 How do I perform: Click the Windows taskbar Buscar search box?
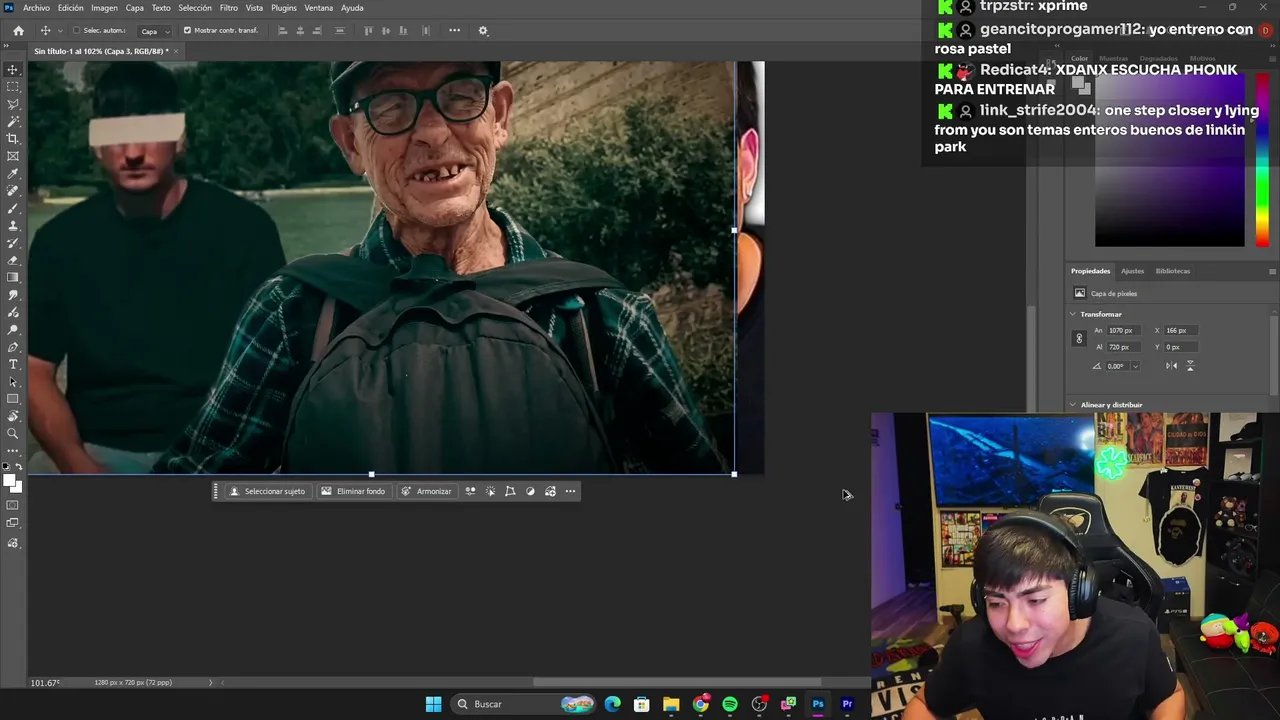521,704
